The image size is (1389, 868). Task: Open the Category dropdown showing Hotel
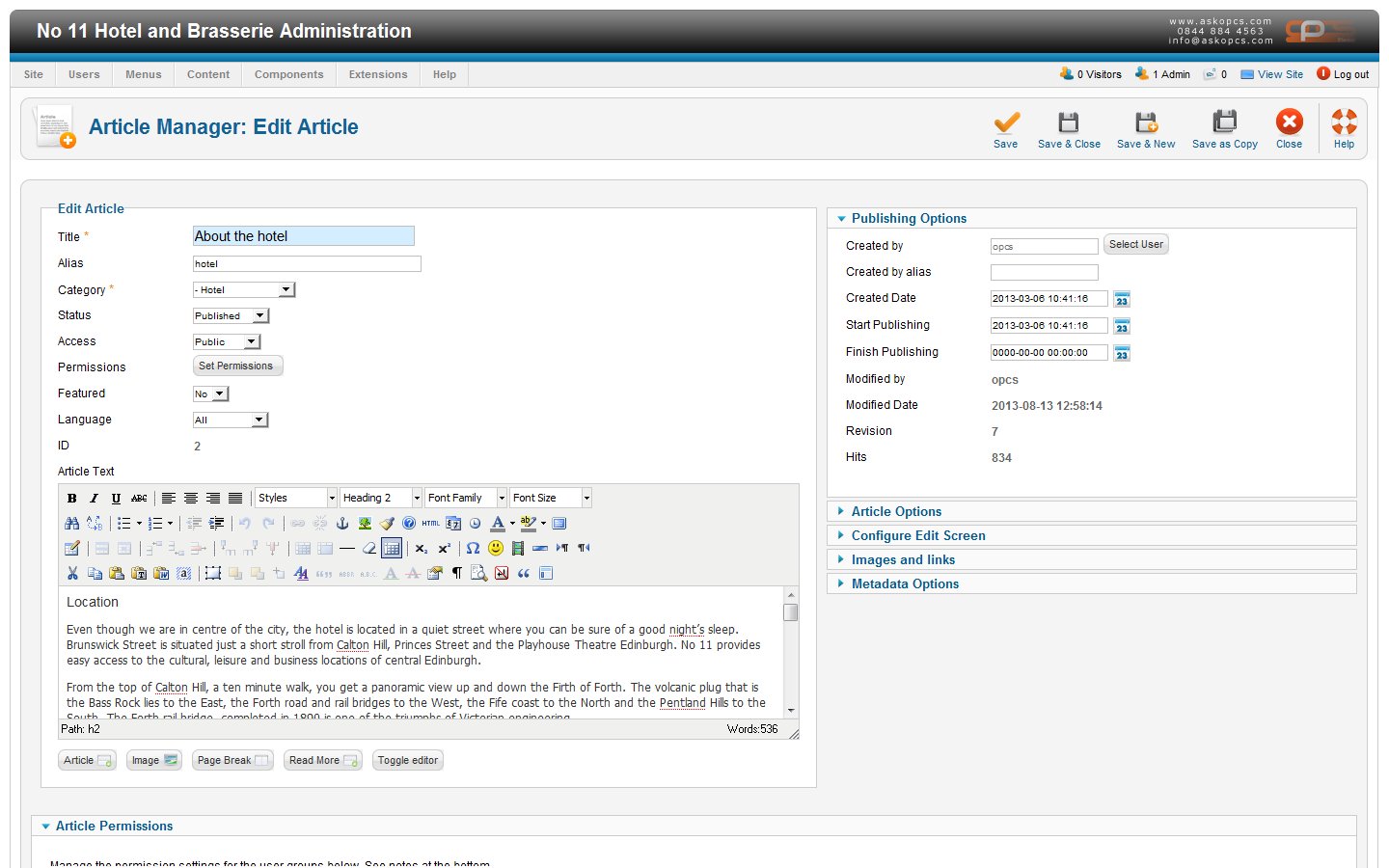coord(244,290)
